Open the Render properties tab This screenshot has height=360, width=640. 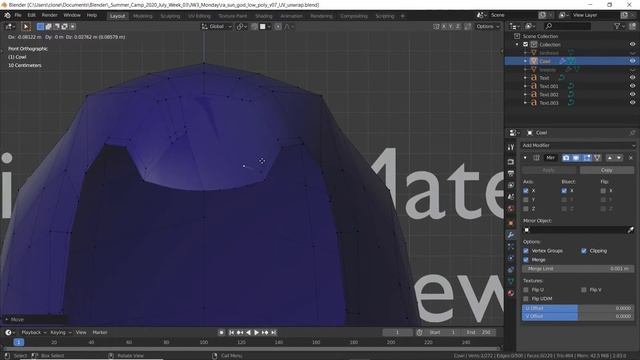point(511,162)
